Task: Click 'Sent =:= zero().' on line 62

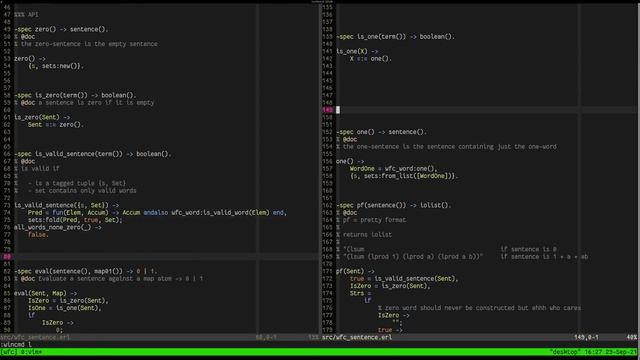Action: click(x=56, y=125)
